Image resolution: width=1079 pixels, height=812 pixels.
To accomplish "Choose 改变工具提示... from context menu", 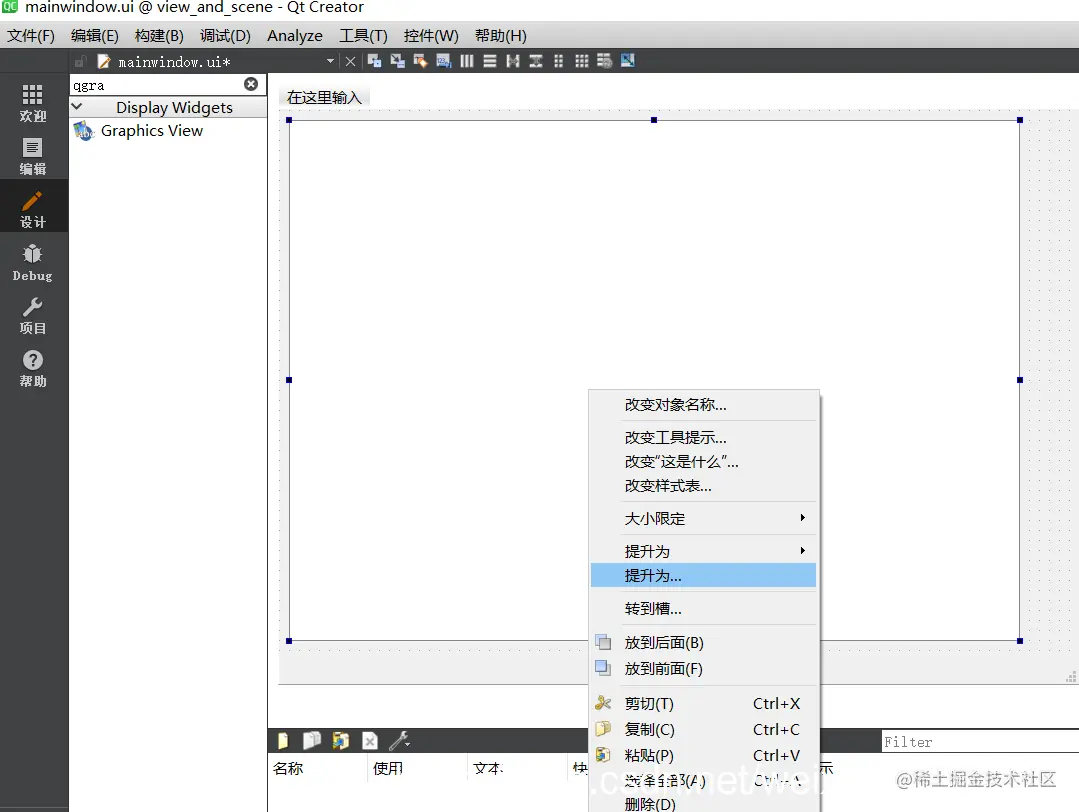I will (703, 438).
